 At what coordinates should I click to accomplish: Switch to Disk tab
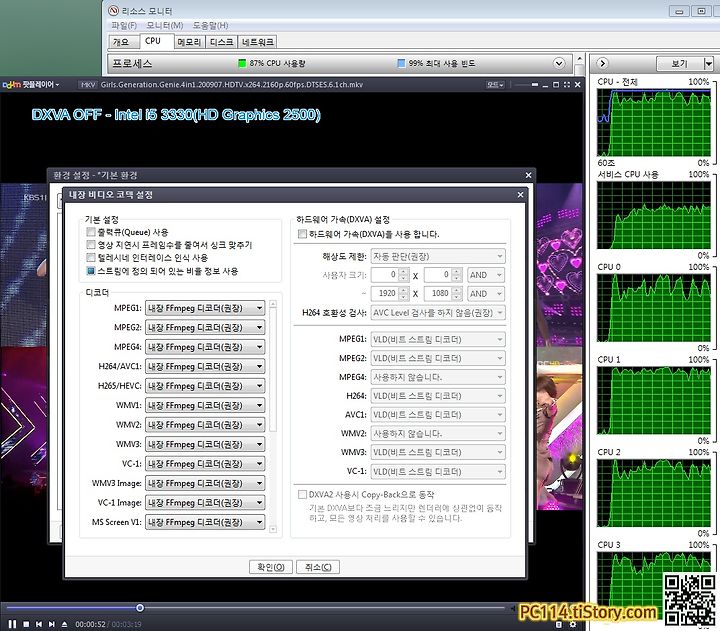(x=221, y=42)
